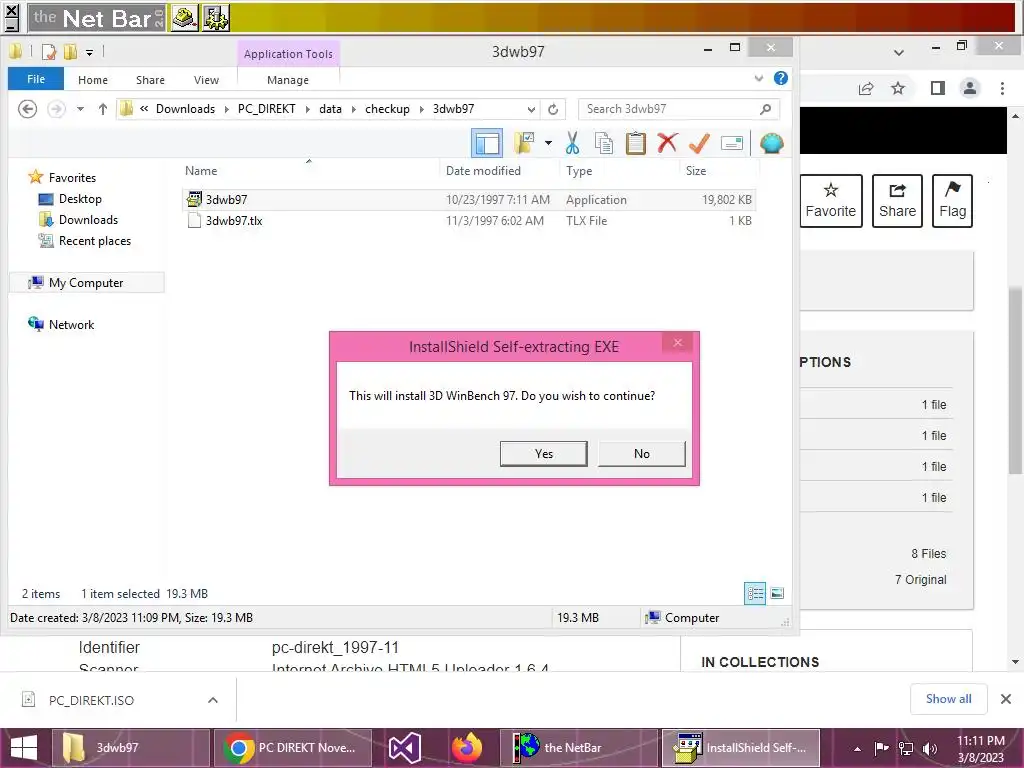Open recent locations dropdown beside forward arrow
Viewport: 1024px width, 768px height.
[80, 109]
